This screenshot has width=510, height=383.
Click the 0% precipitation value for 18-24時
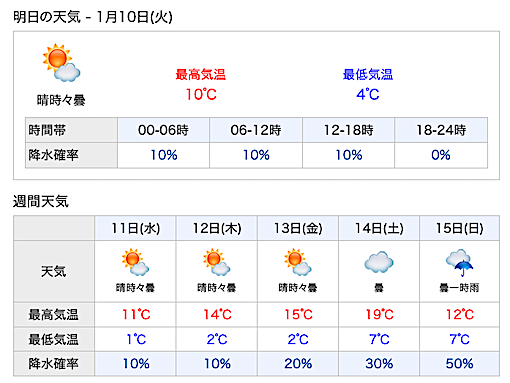tap(441, 155)
